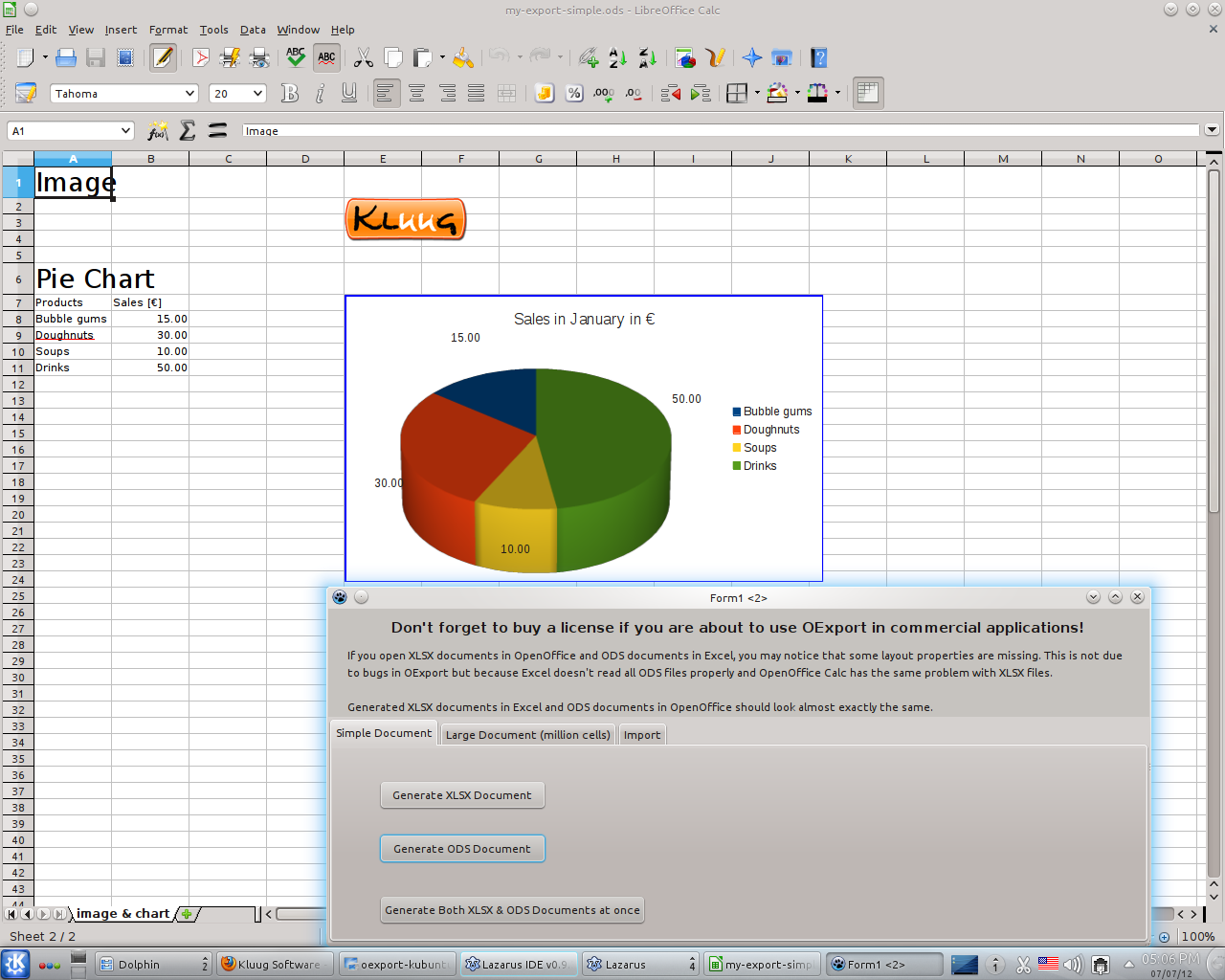Switch to Large Document (million cells) tab
This screenshot has height=980, width=1225.
(527, 735)
